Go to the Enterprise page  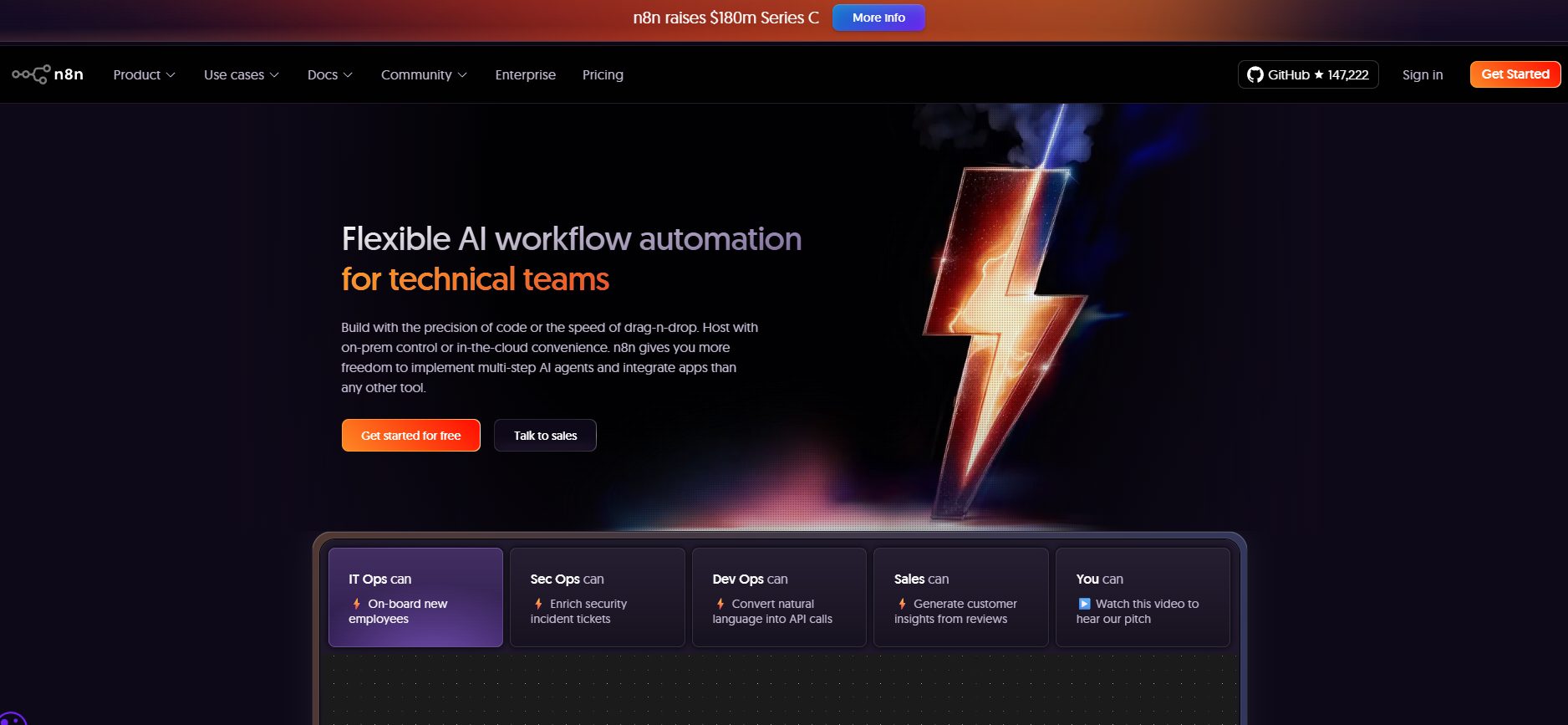click(x=525, y=74)
